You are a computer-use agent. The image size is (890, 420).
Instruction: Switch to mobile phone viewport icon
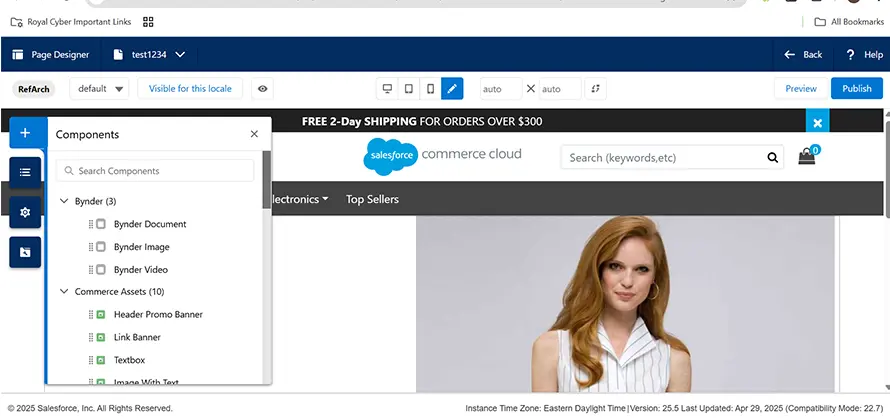tap(430, 89)
